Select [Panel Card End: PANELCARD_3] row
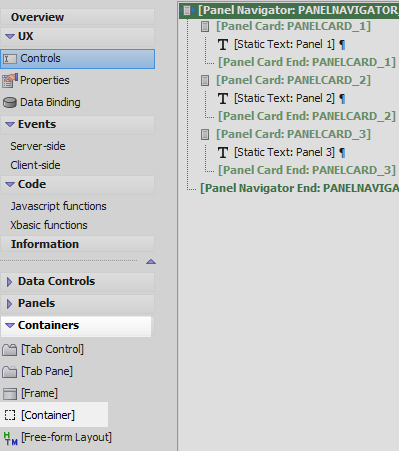Viewport: 399px width, 451px height. point(307,170)
